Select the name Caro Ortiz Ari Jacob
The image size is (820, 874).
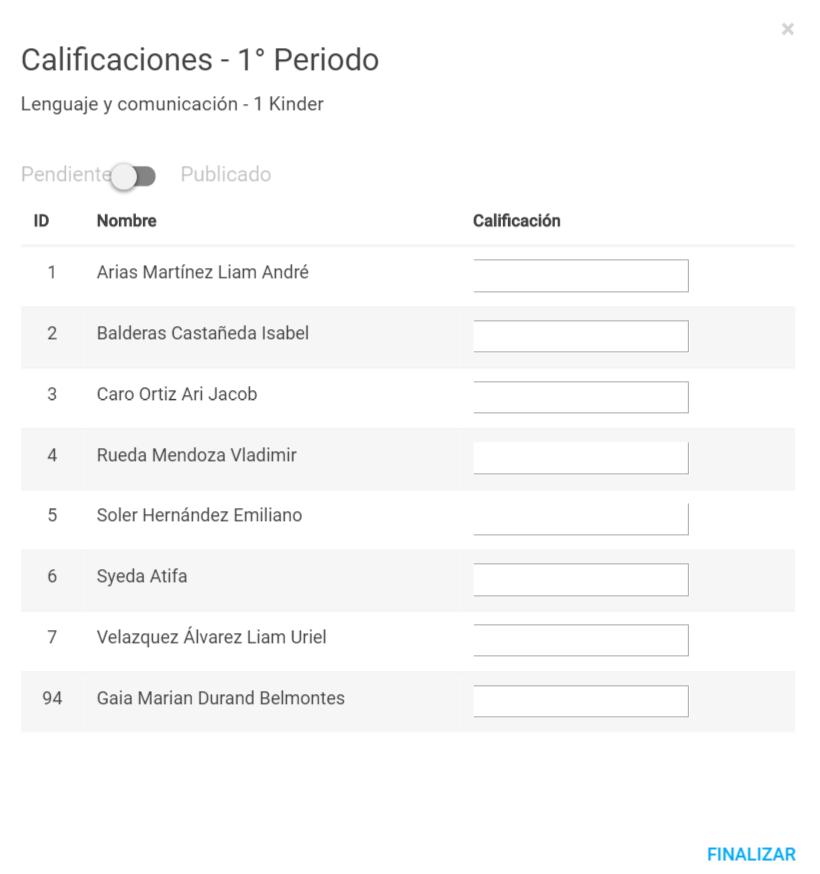177,394
